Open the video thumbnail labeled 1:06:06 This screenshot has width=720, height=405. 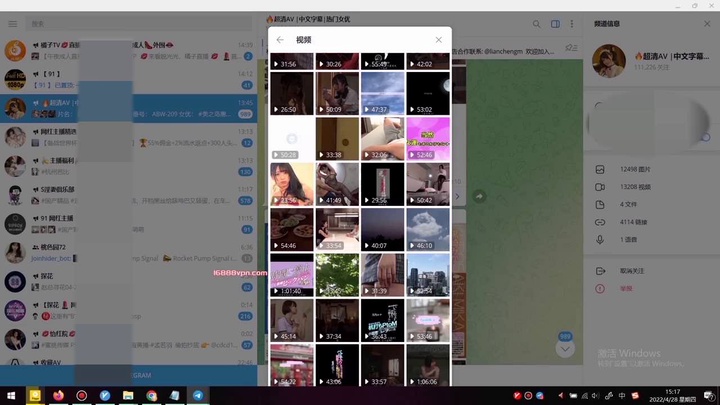point(427,366)
